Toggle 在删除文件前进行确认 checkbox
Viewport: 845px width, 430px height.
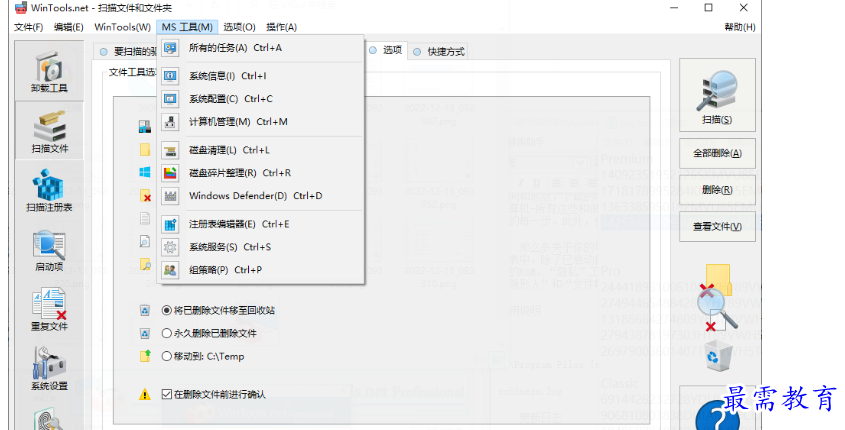pos(213,394)
